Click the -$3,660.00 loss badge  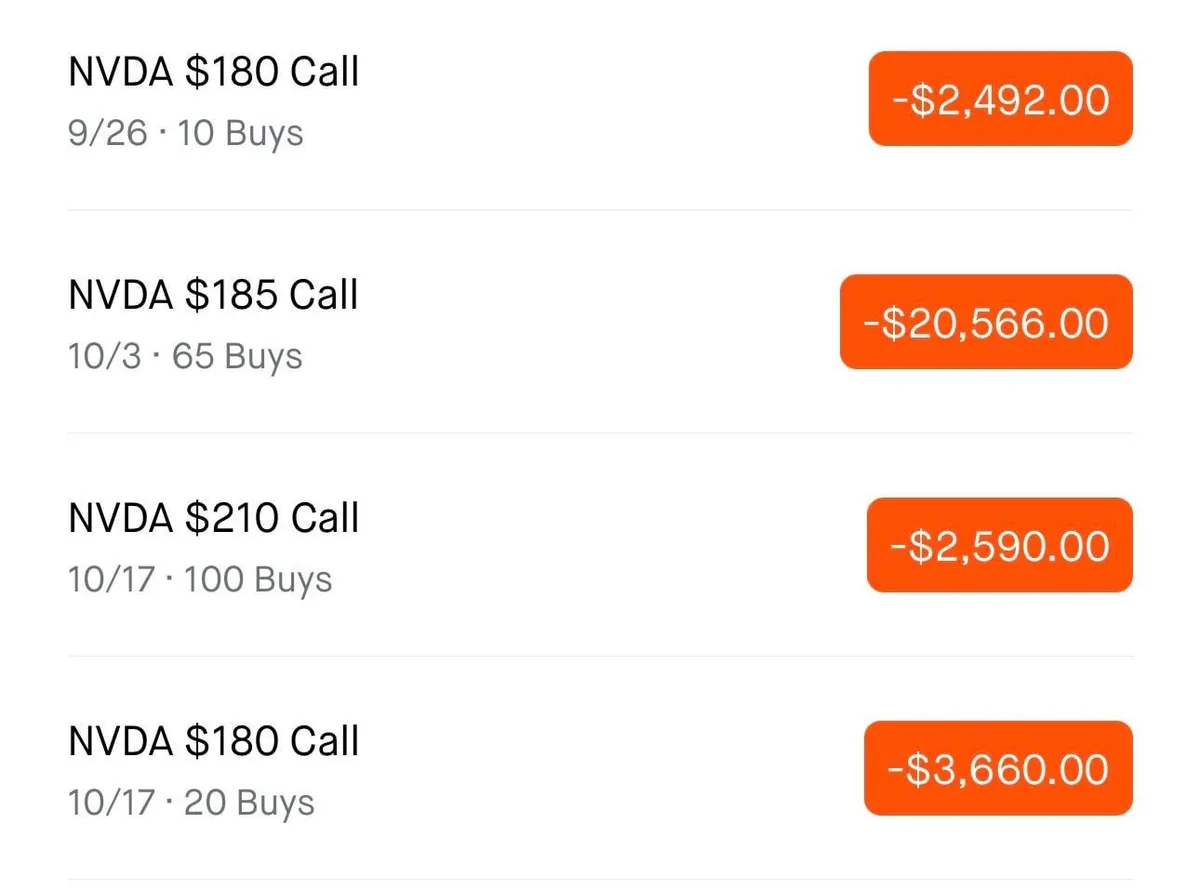click(997, 768)
